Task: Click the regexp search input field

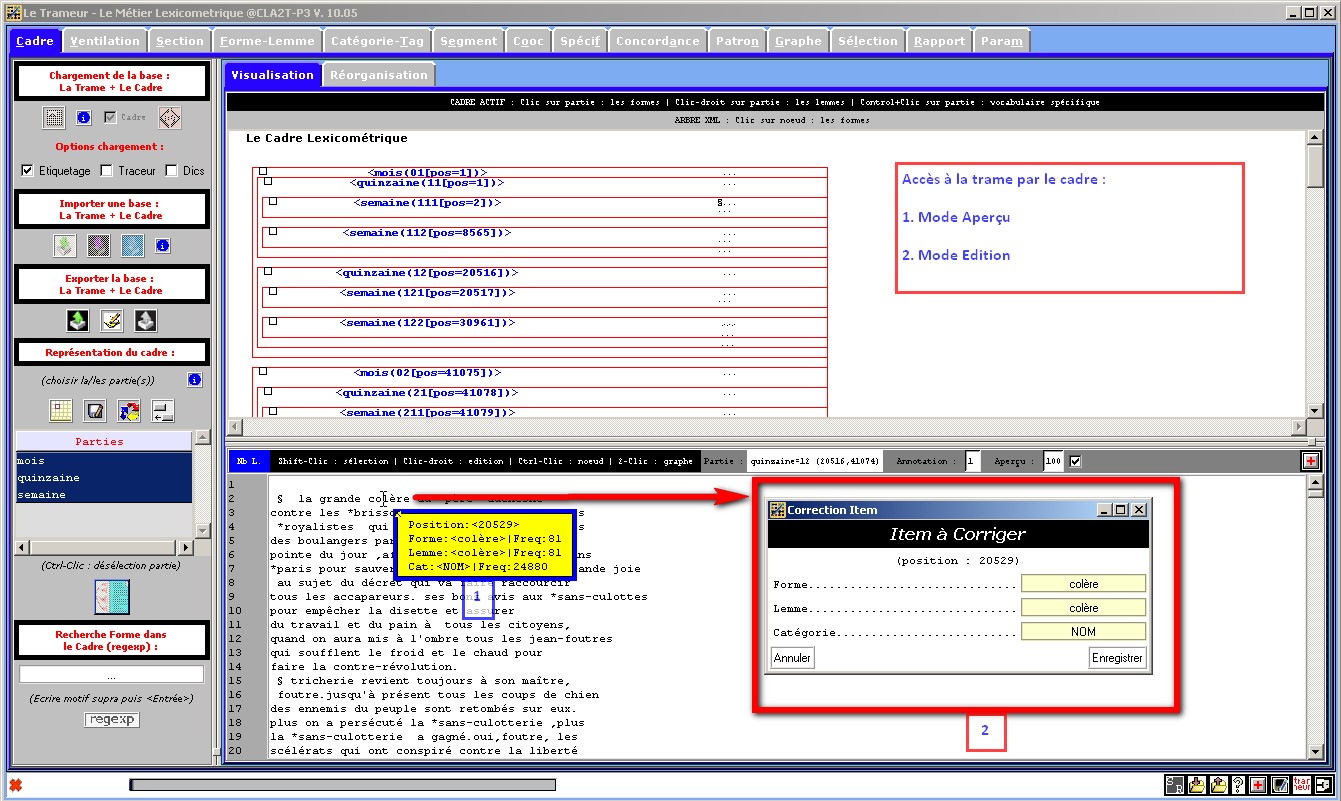Action: tap(112, 675)
